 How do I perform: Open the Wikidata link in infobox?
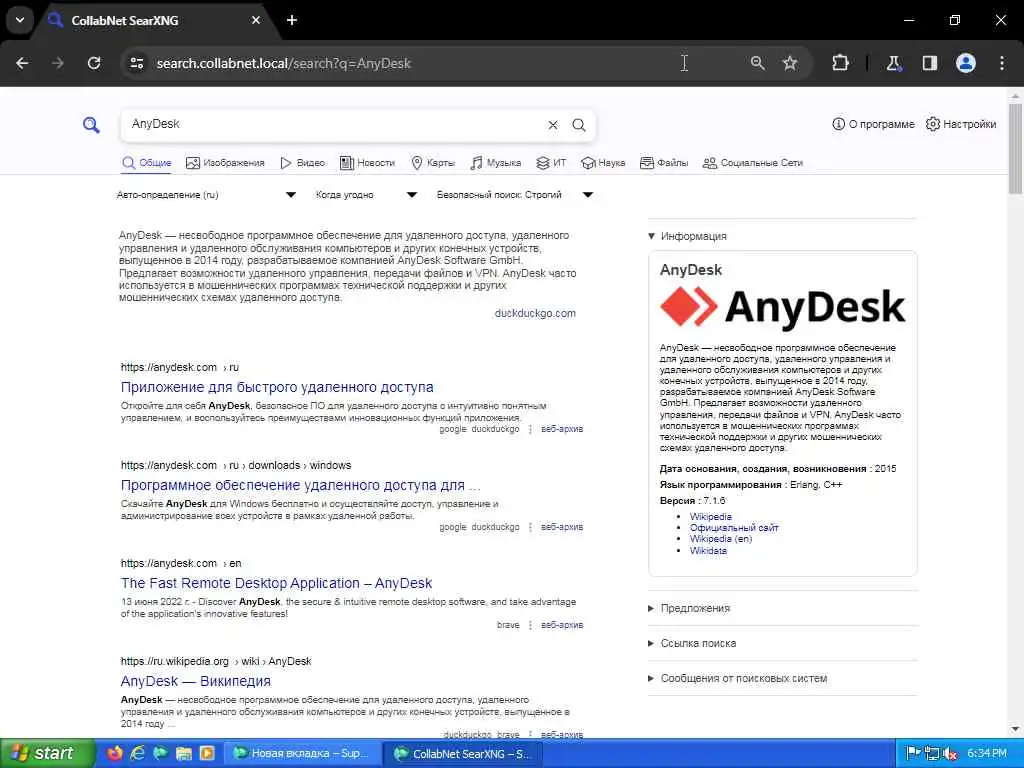point(708,551)
